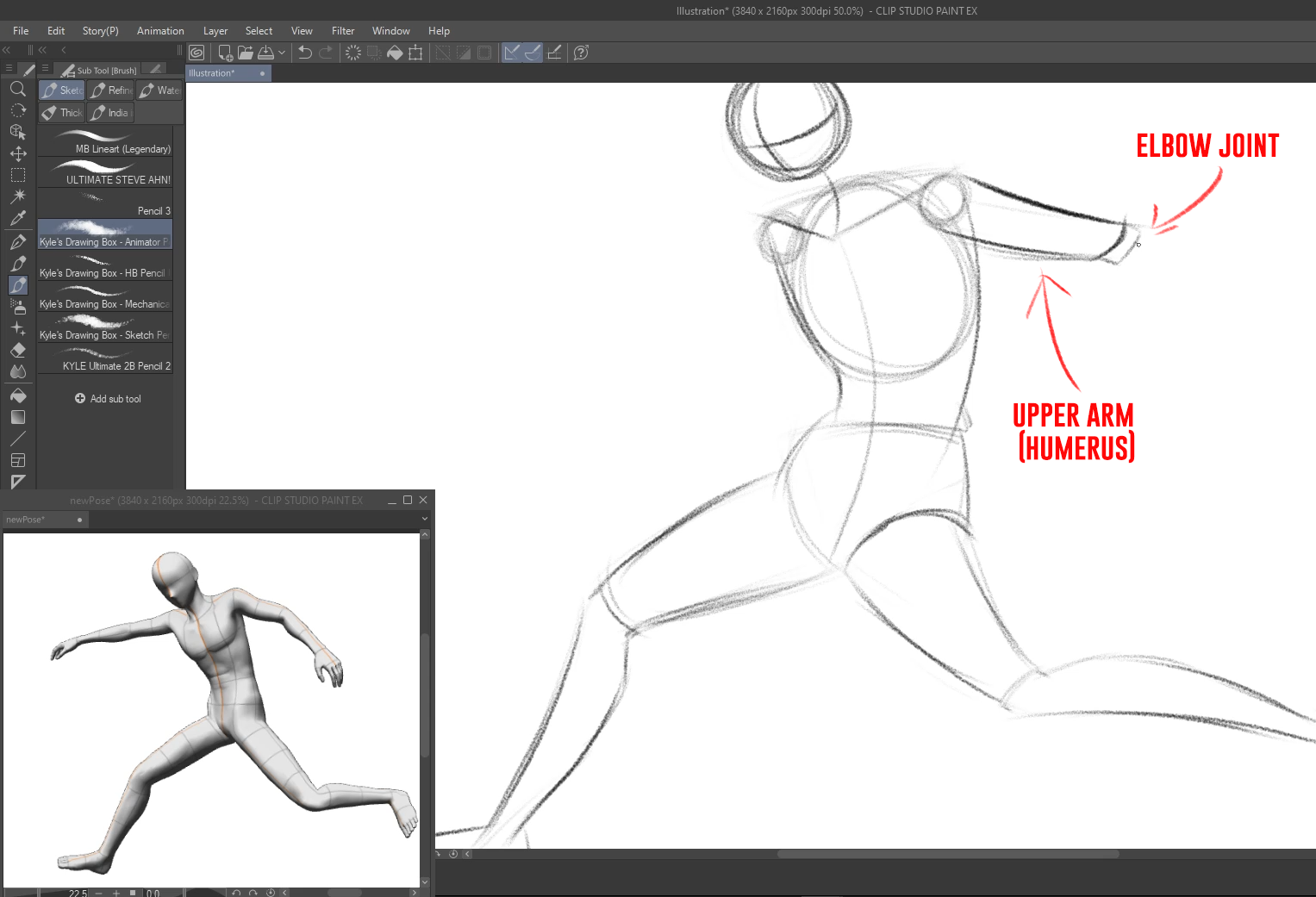Select the Auto select magic wand tool
Screen dimensions: 1316x897
click(x=17, y=196)
